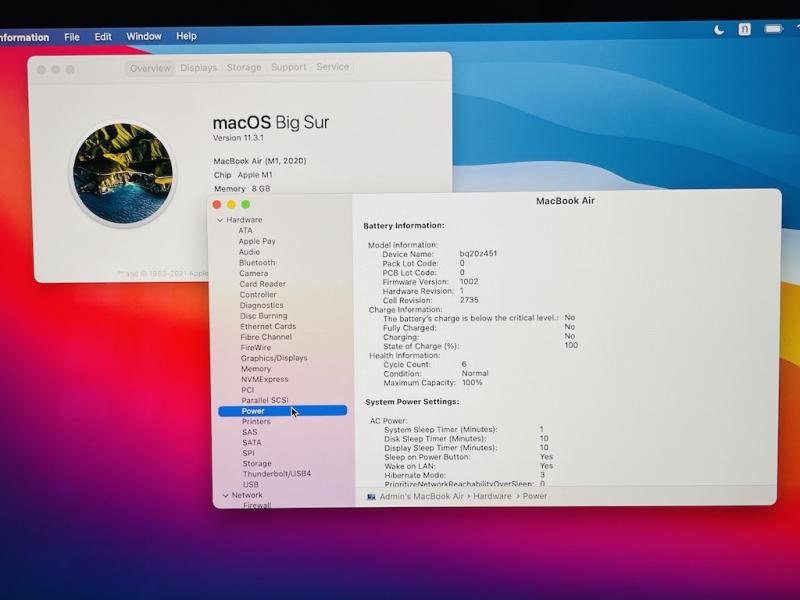Open the Window menu

(x=144, y=36)
